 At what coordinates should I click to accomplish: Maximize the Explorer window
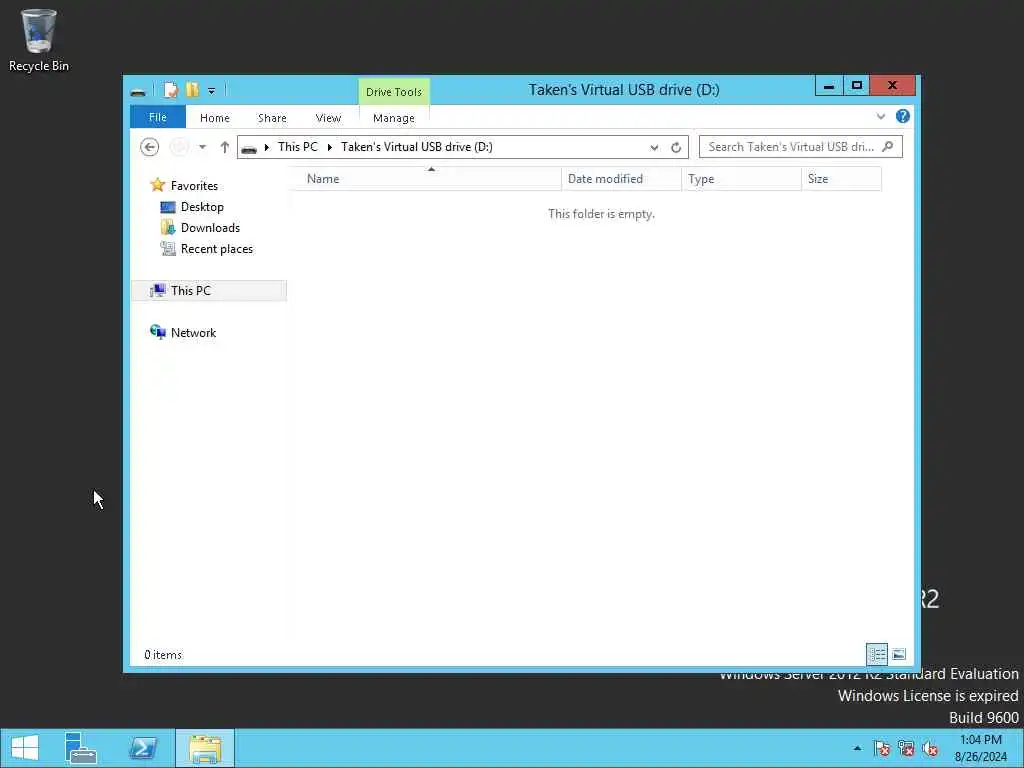coord(857,86)
